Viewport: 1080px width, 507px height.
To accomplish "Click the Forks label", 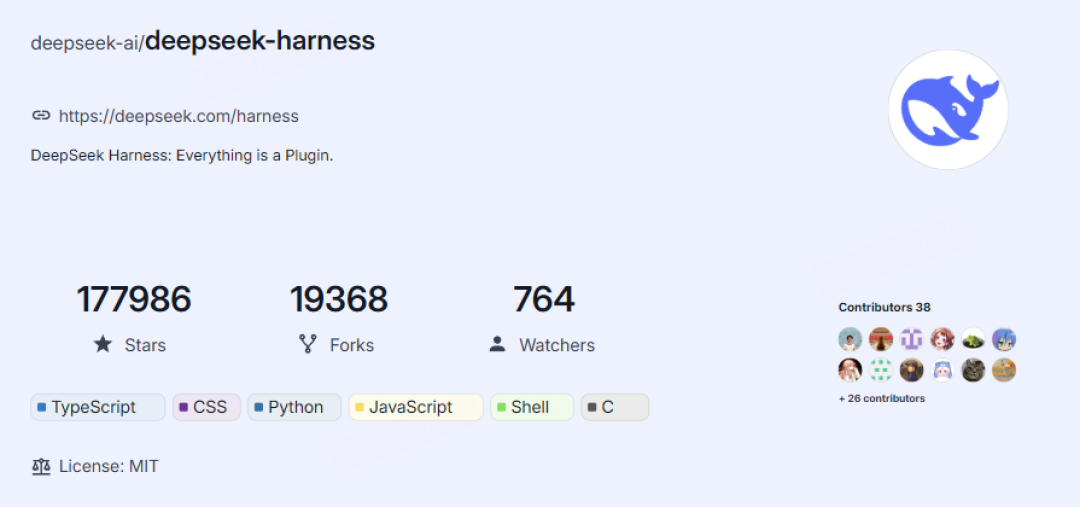I will (x=352, y=345).
